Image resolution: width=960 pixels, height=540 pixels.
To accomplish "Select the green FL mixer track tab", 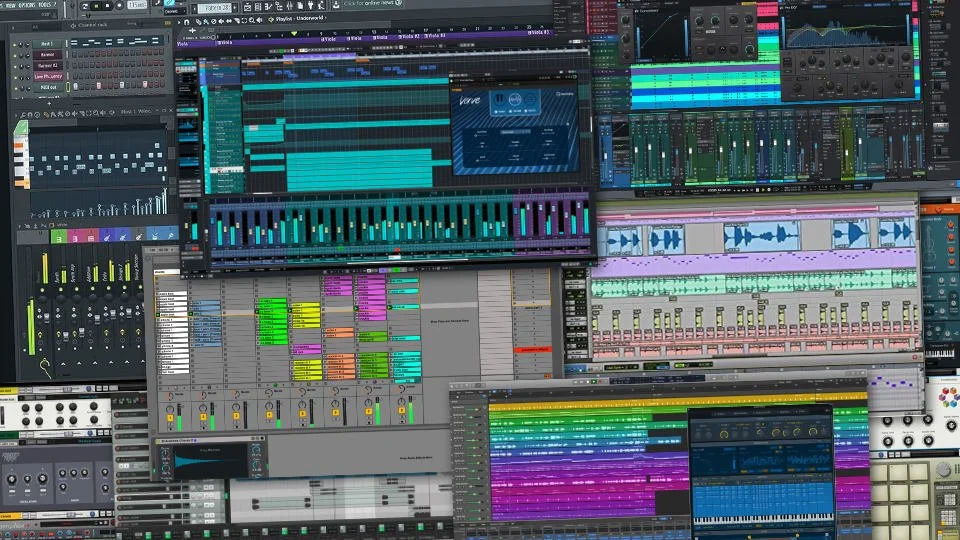I will tap(59, 236).
